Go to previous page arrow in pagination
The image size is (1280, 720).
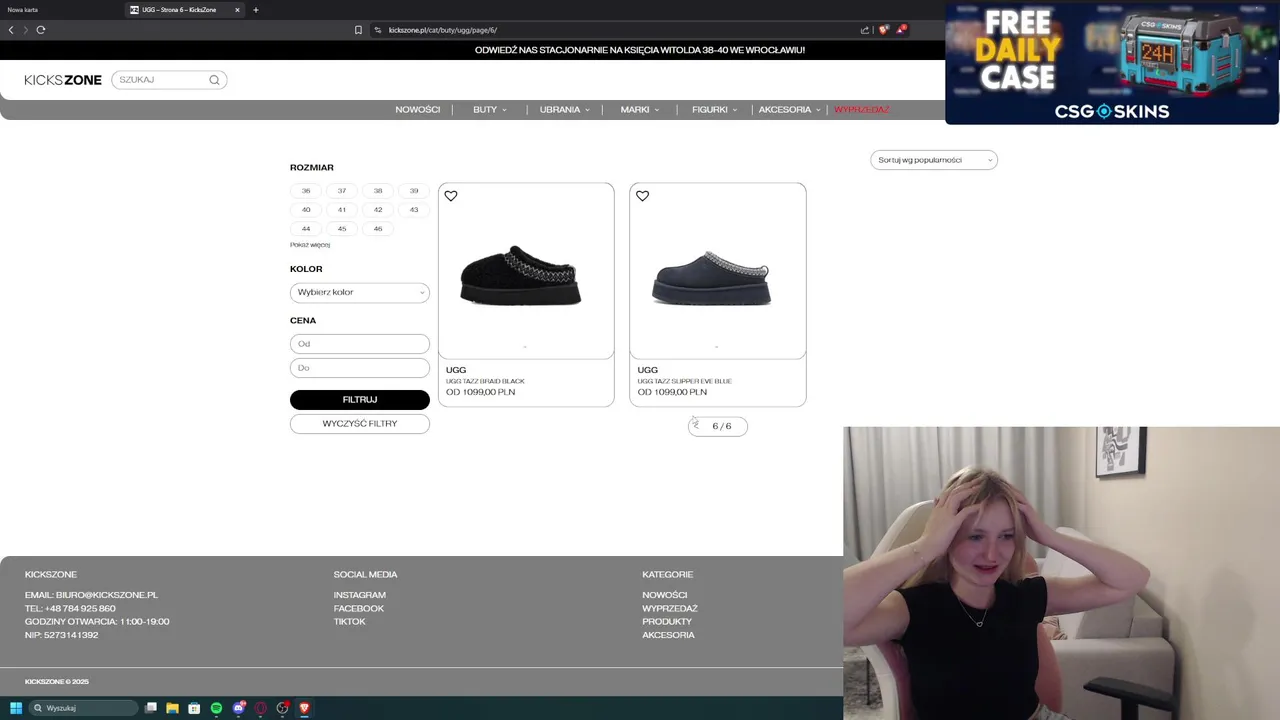coord(696,426)
